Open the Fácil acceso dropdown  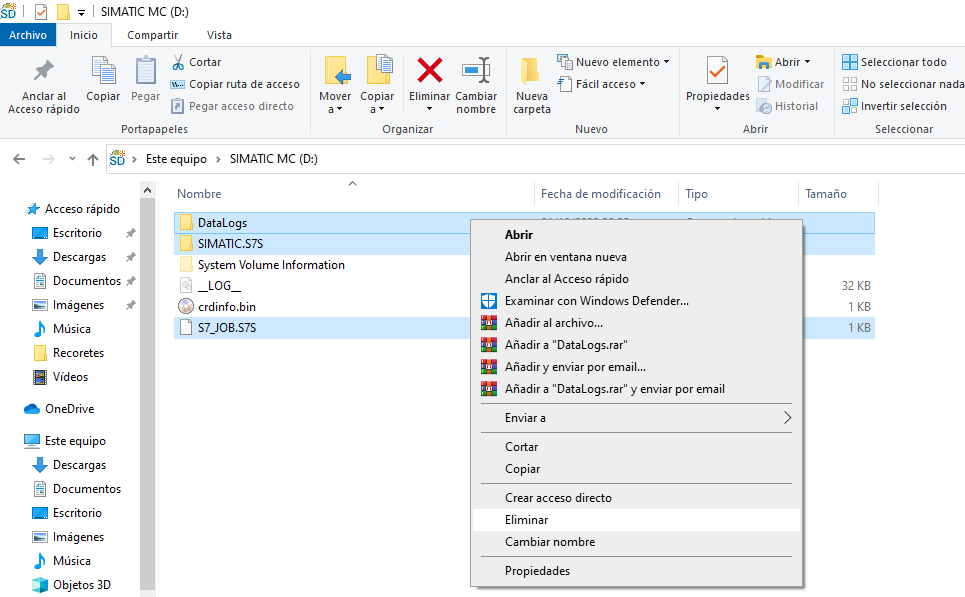[x=601, y=84]
